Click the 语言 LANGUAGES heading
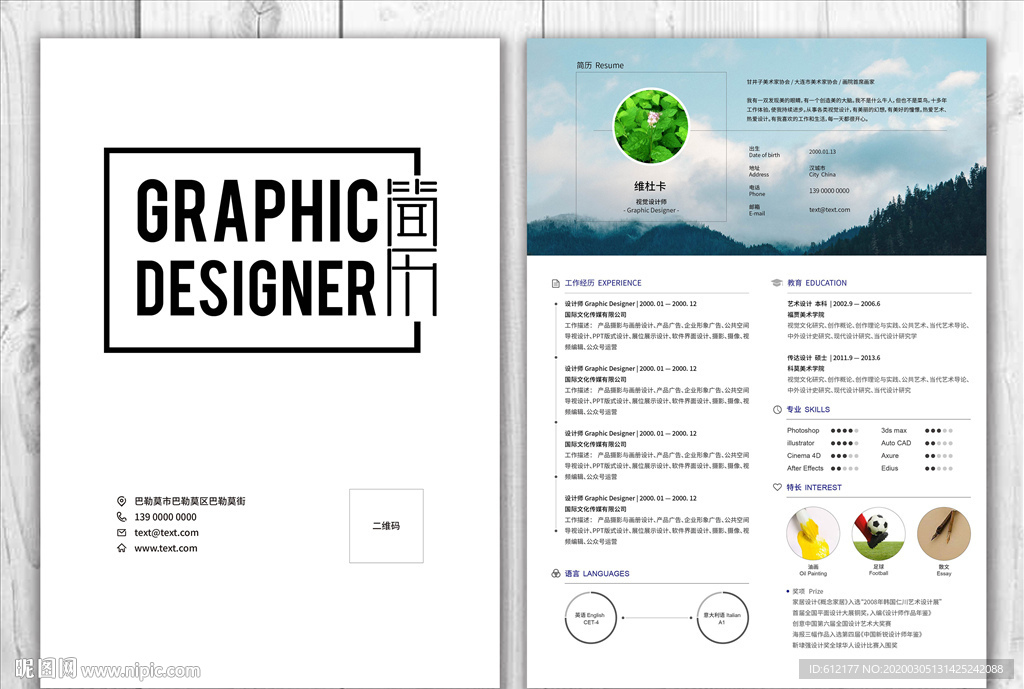 pyautogui.click(x=597, y=573)
